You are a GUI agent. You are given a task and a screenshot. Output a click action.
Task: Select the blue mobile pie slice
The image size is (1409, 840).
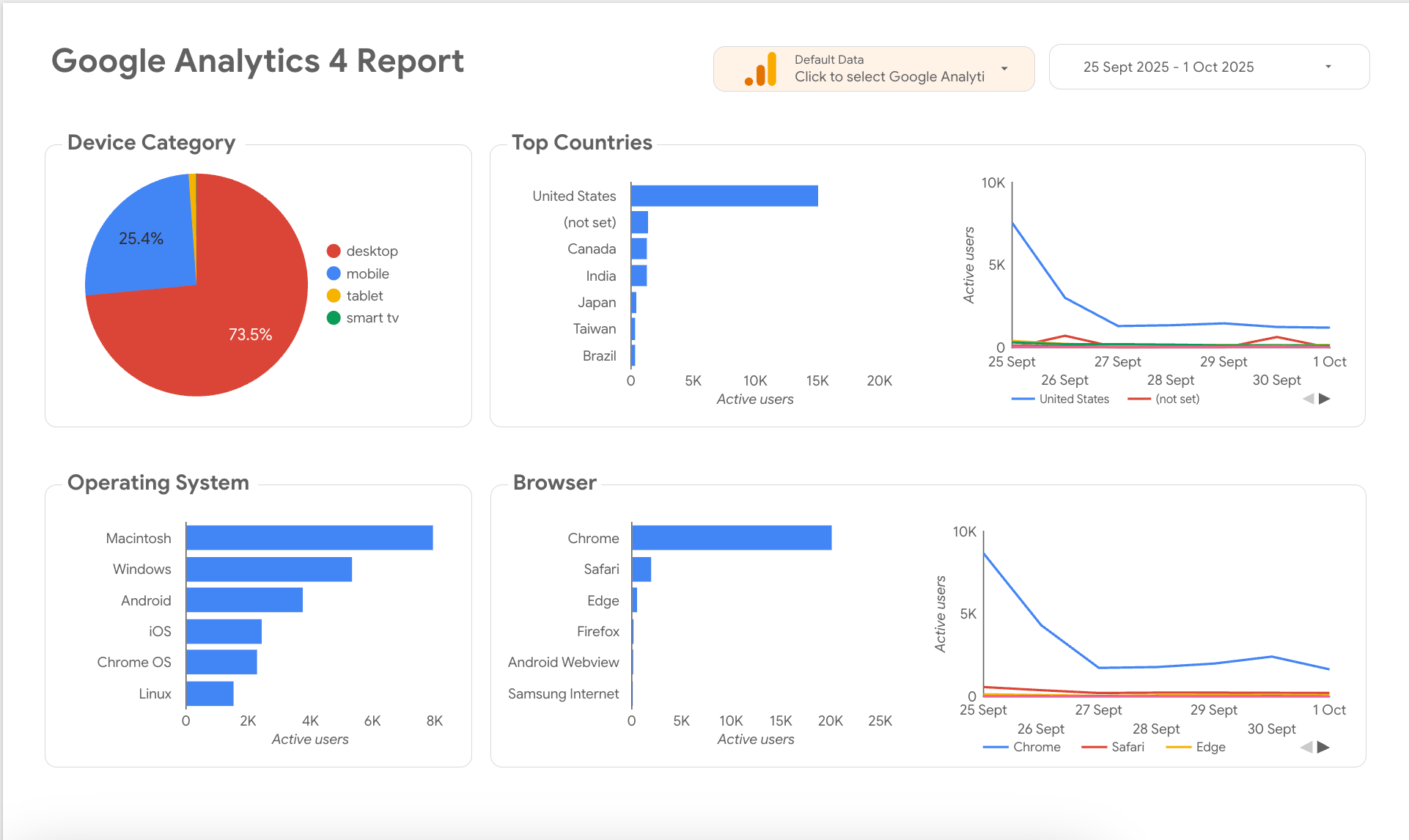pyautogui.click(x=143, y=242)
